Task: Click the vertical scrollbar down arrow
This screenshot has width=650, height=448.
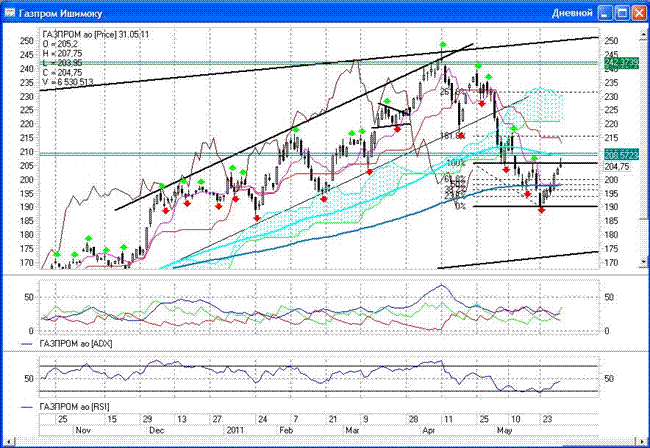Action: click(x=643, y=262)
